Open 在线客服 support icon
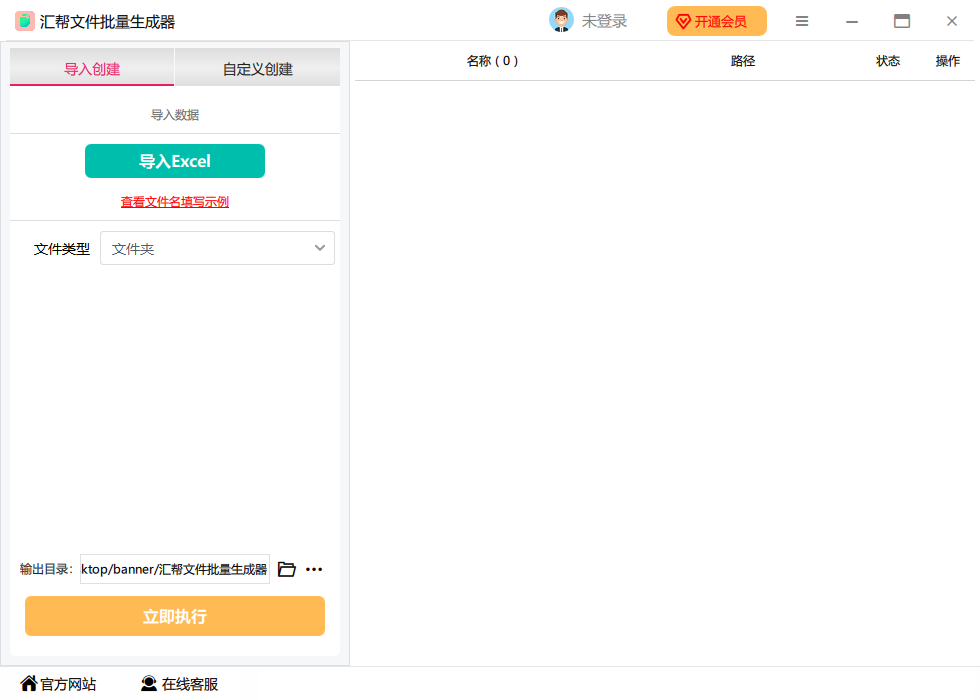The width and height of the screenshot is (980, 700). tap(149, 684)
